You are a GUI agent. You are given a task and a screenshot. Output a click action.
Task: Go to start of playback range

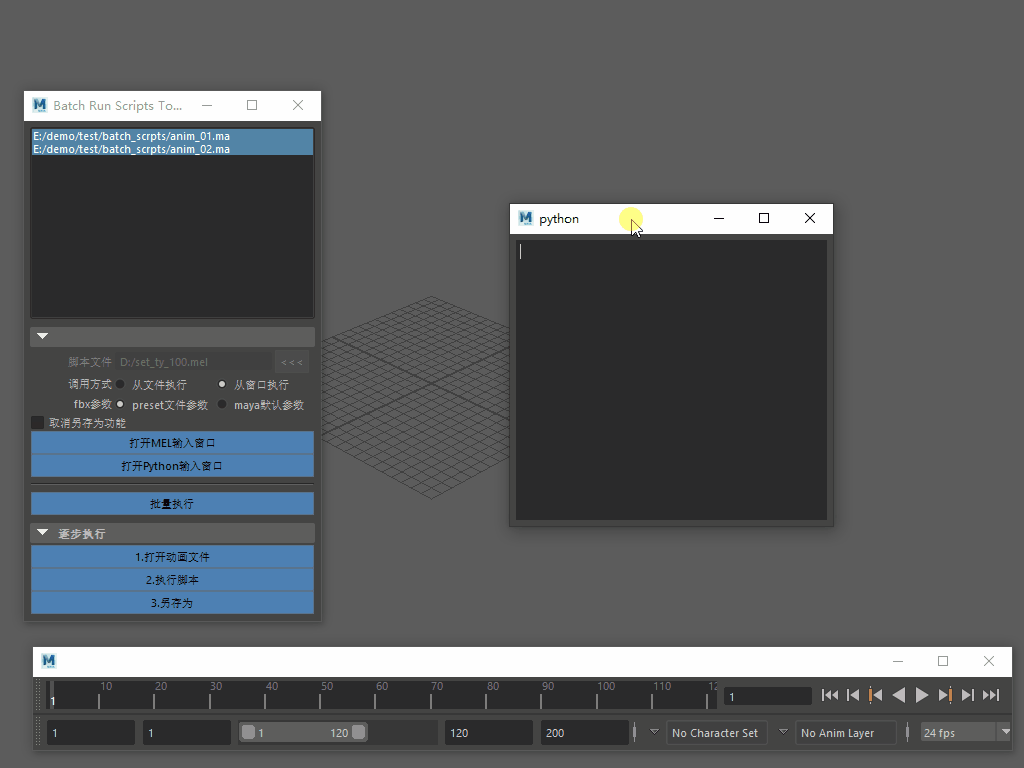point(830,695)
